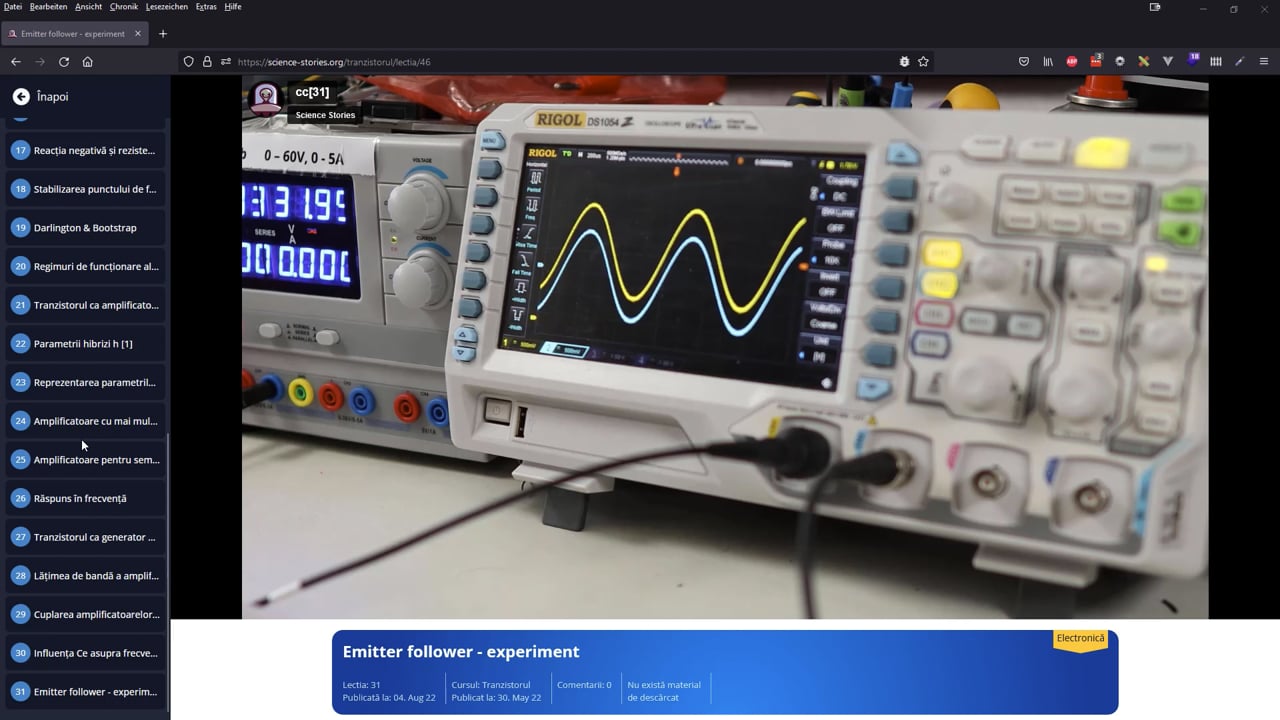Open the Library bookshelf icon
The image size is (1280, 720).
click(1048, 62)
